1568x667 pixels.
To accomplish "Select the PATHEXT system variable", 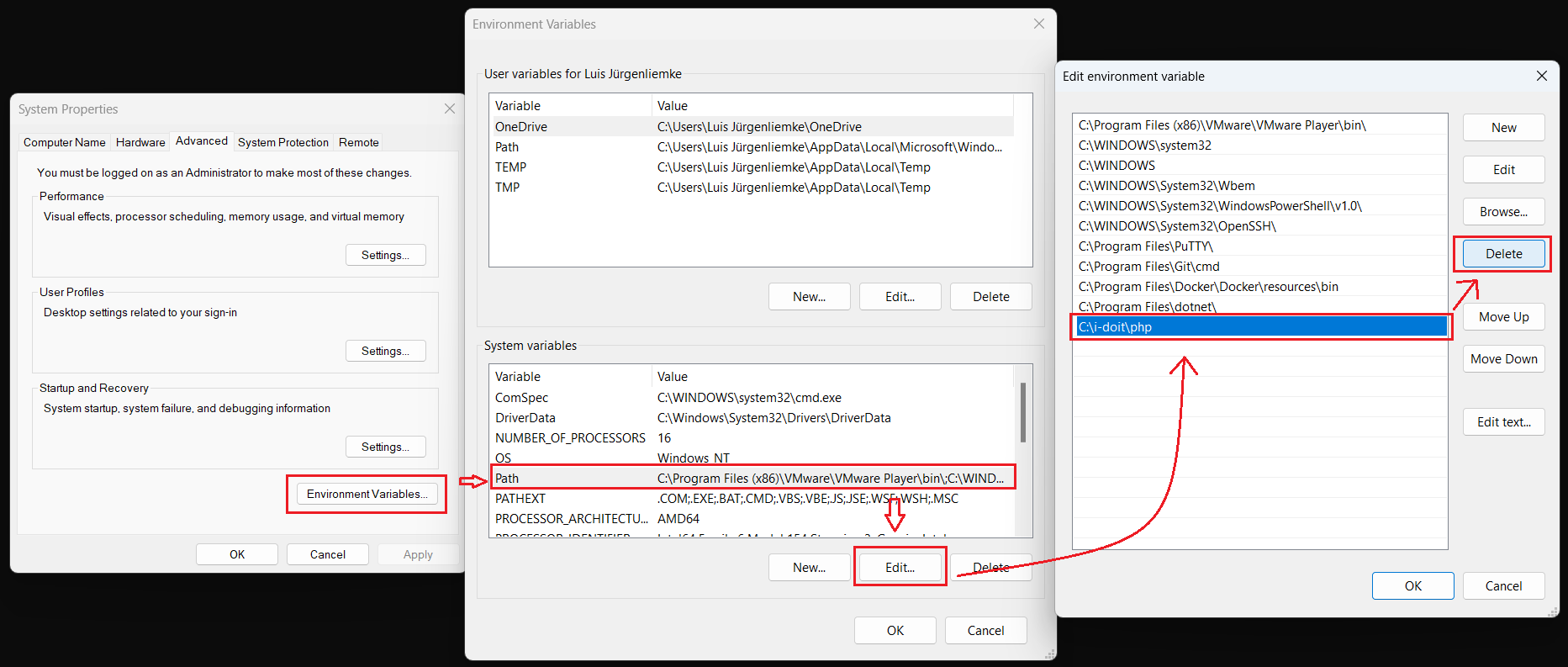I will click(752, 498).
